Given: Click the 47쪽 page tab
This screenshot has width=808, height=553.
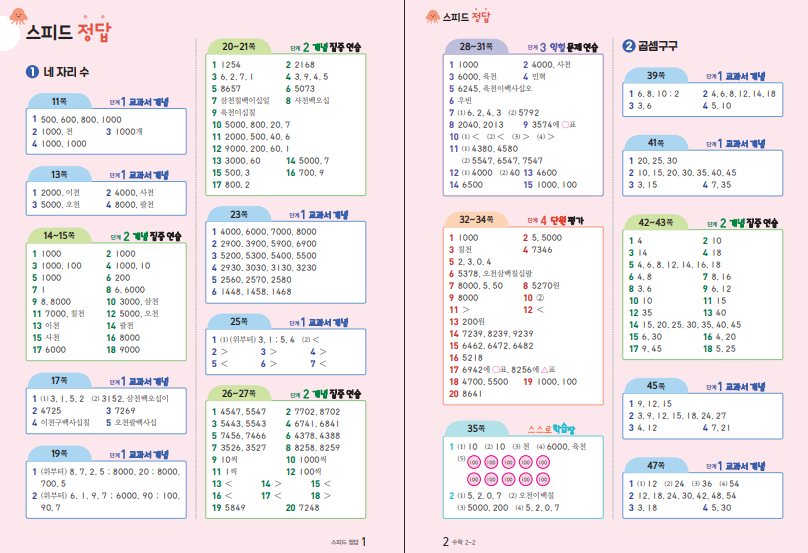Looking at the screenshot, I should [655, 465].
